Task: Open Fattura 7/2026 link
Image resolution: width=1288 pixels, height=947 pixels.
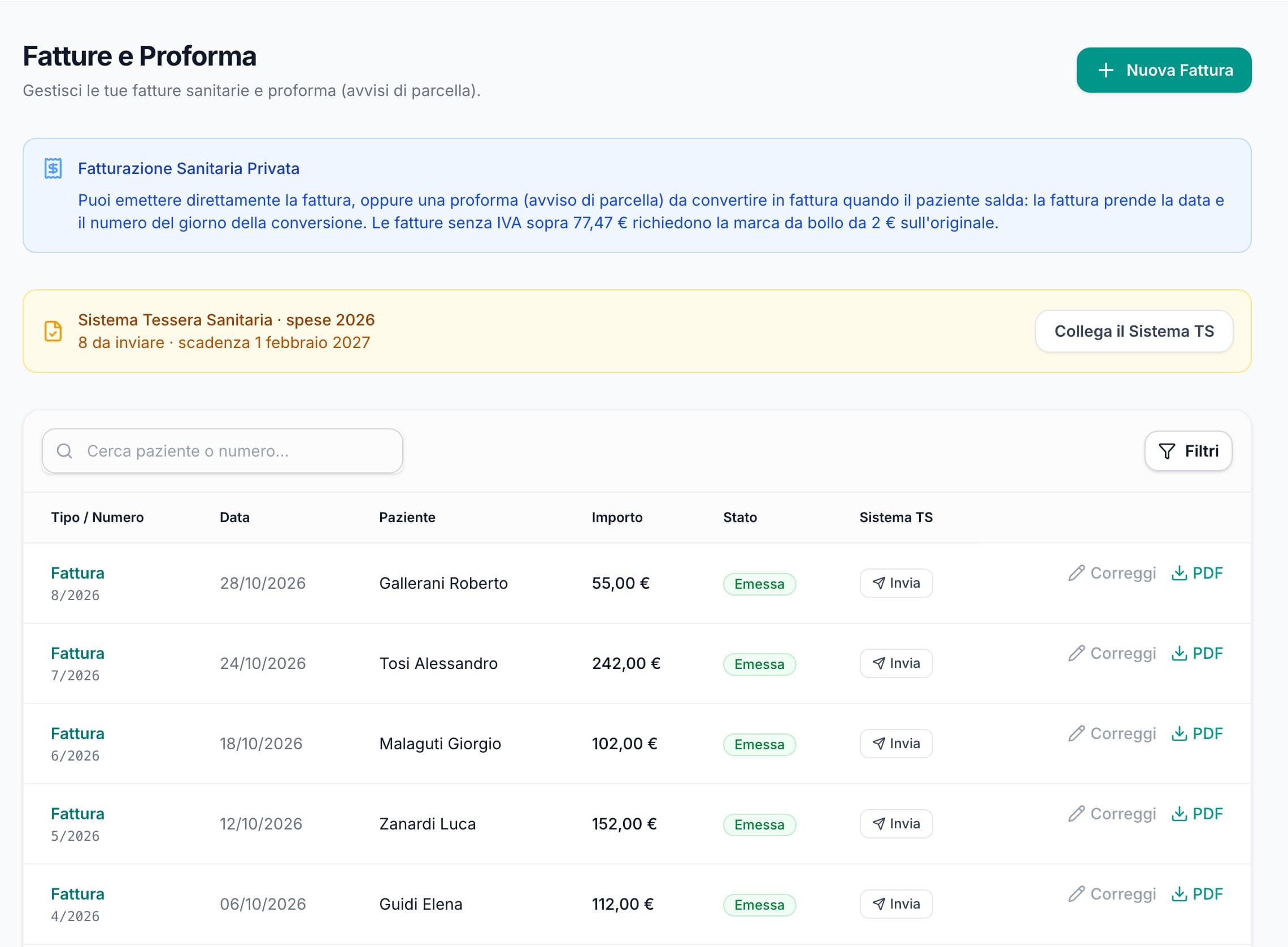Action: (x=77, y=654)
